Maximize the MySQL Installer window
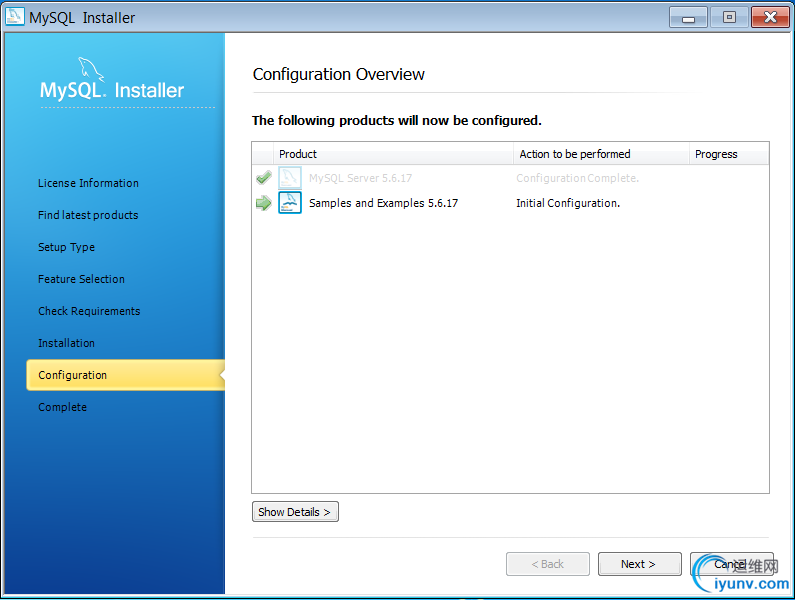This screenshot has width=795, height=600. click(729, 17)
